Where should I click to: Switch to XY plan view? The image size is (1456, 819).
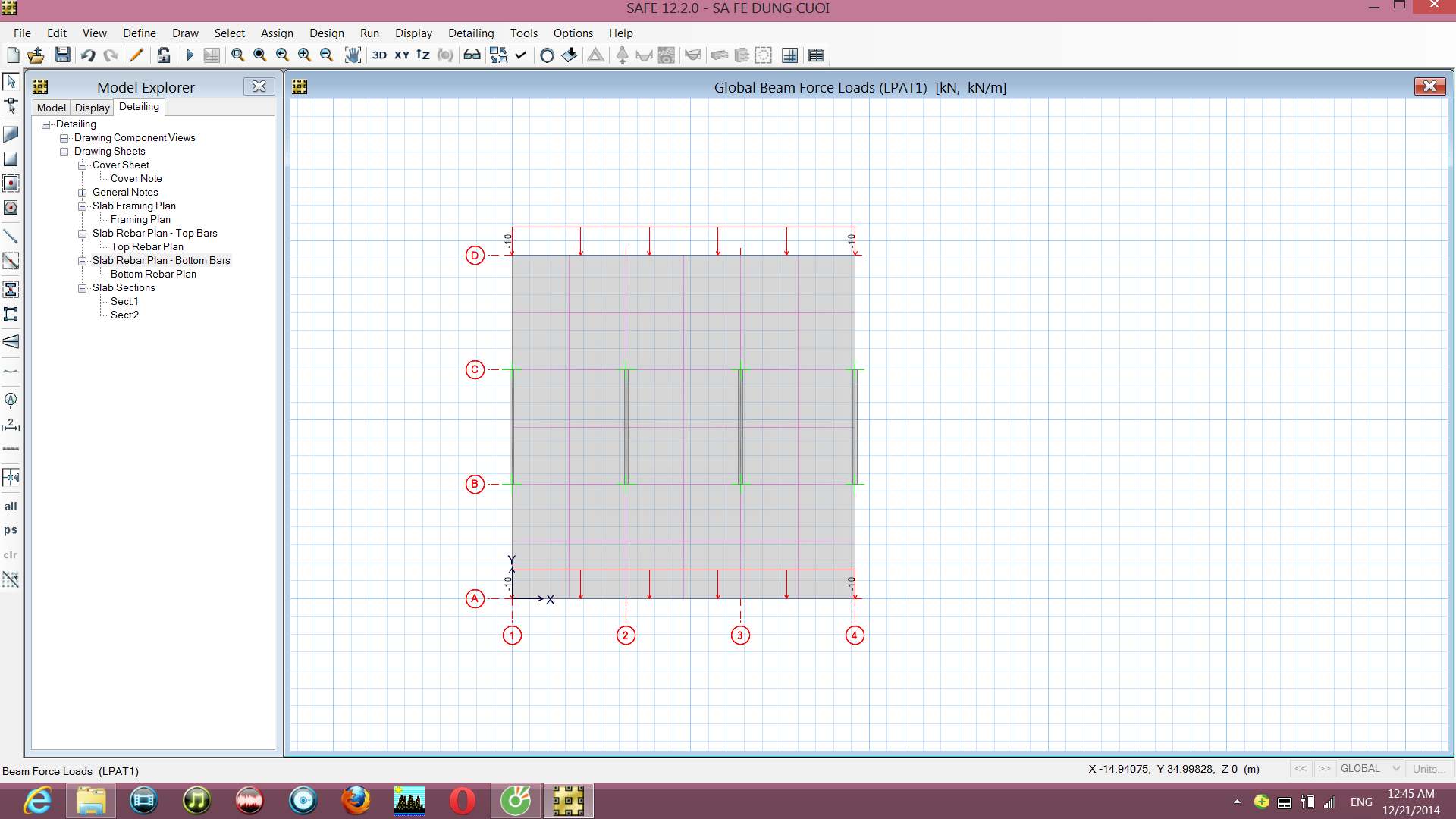point(402,55)
